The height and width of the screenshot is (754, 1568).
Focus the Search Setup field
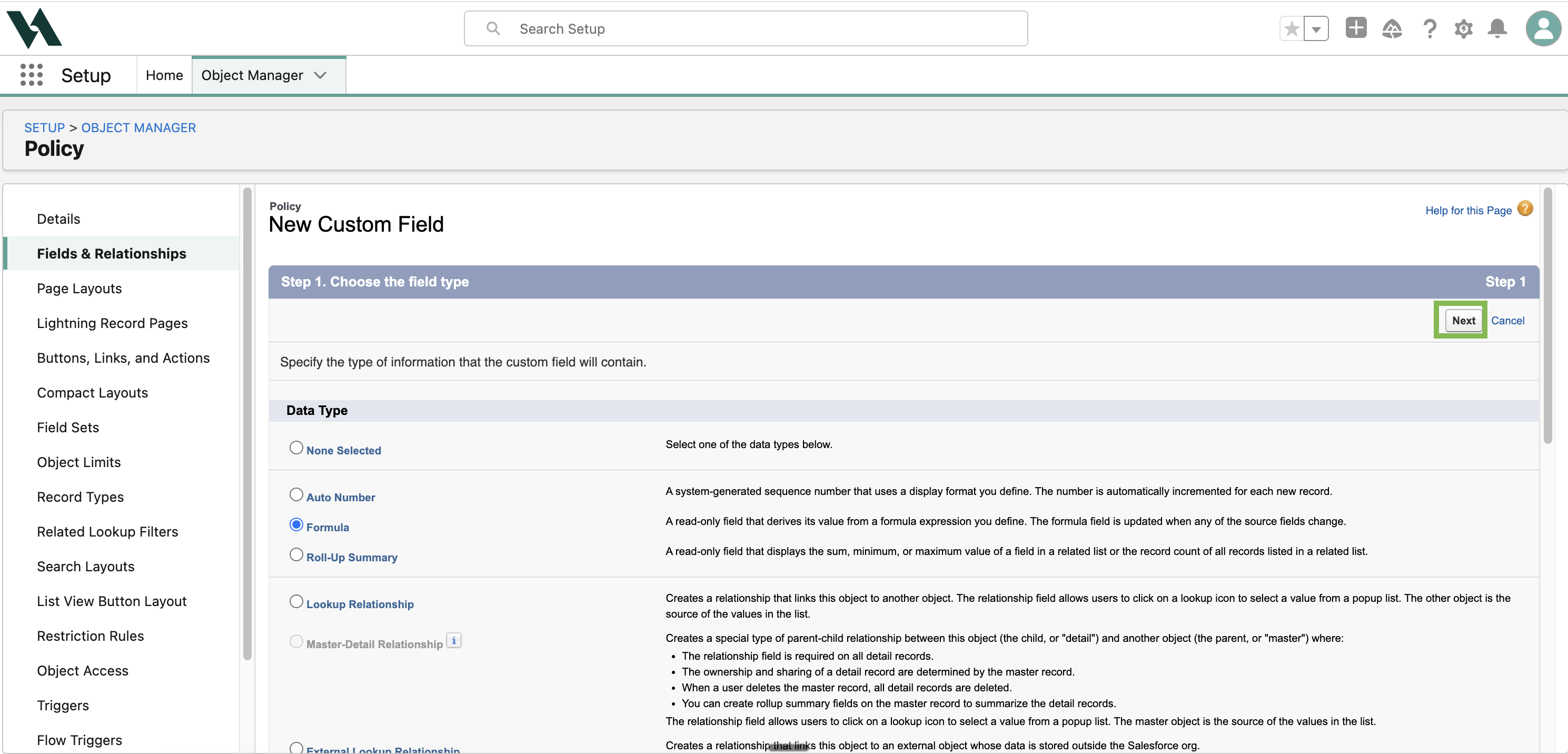[746, 28]
